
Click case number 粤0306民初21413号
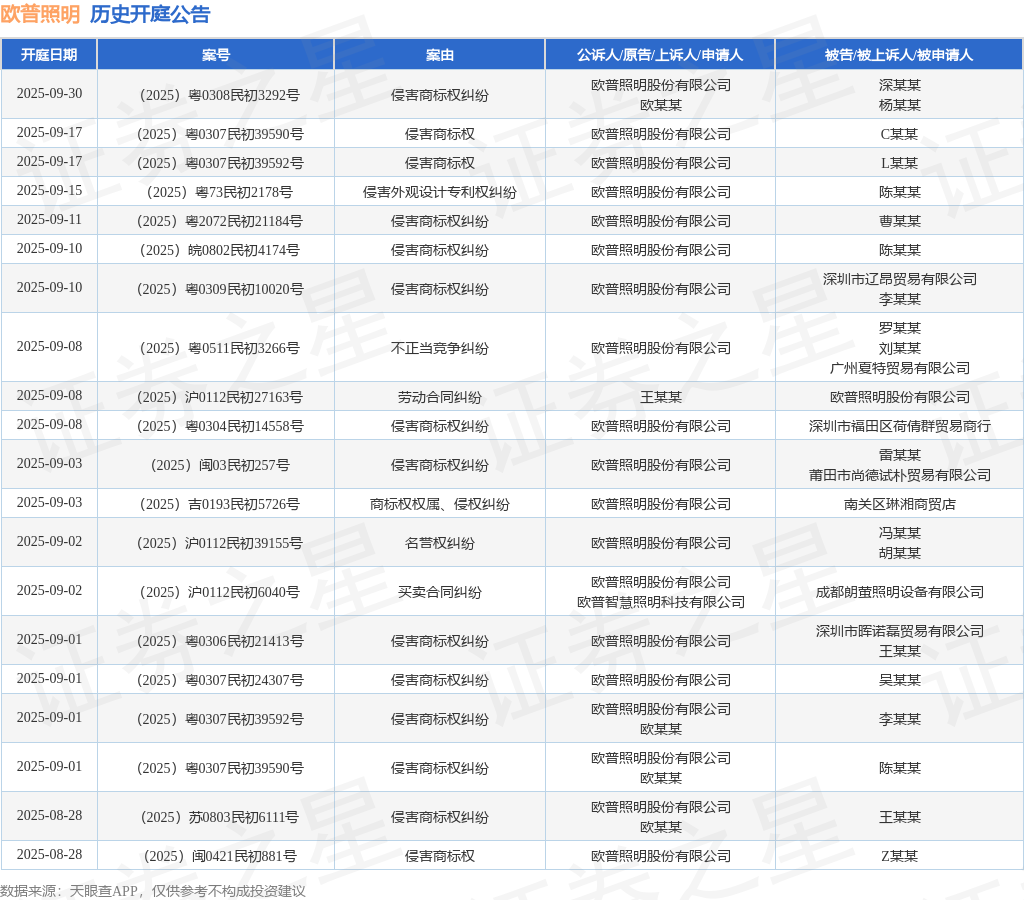pos(220,641)
